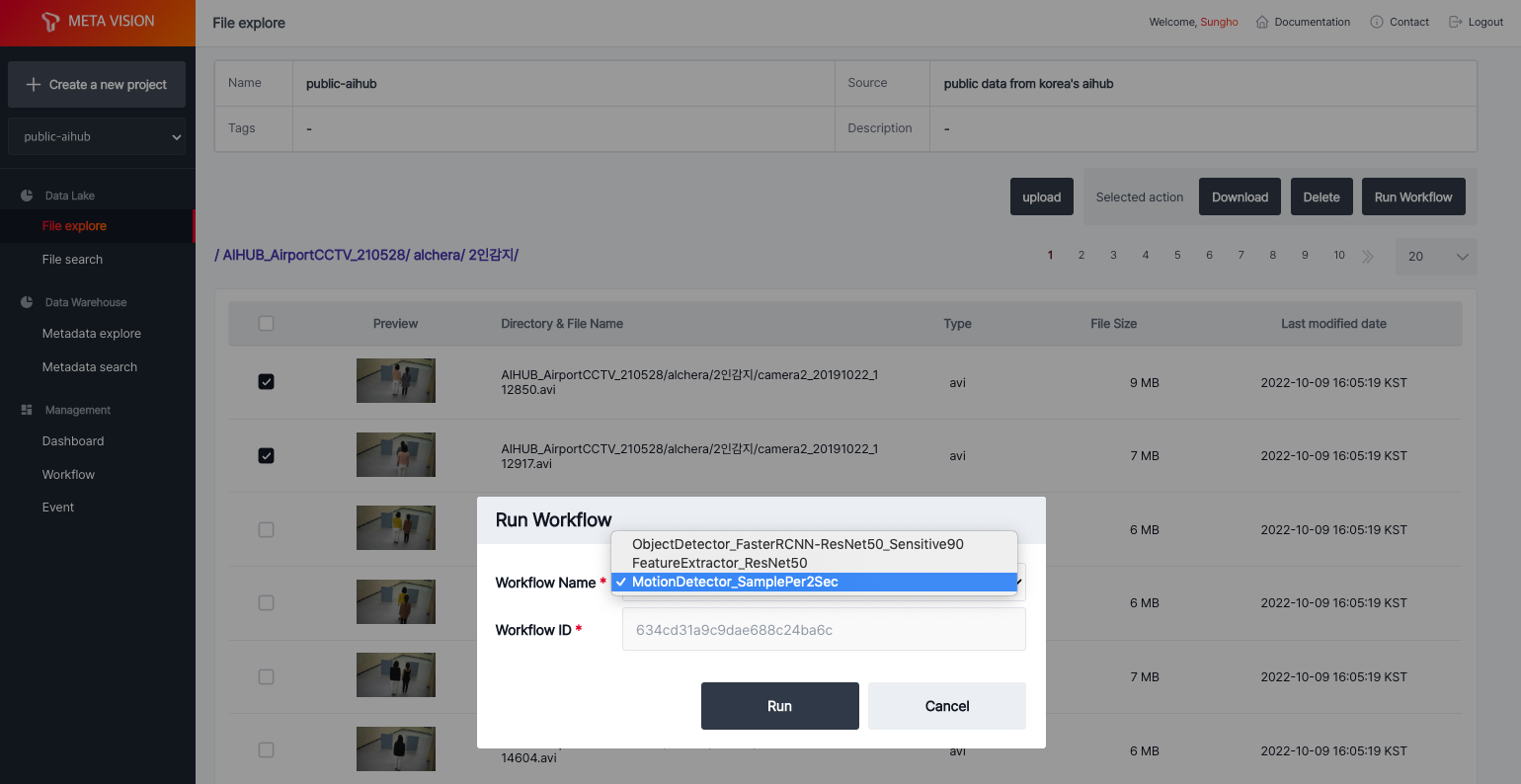Click the Documentation home icon
The image size is (1521, 784).
click(1262, 22)
